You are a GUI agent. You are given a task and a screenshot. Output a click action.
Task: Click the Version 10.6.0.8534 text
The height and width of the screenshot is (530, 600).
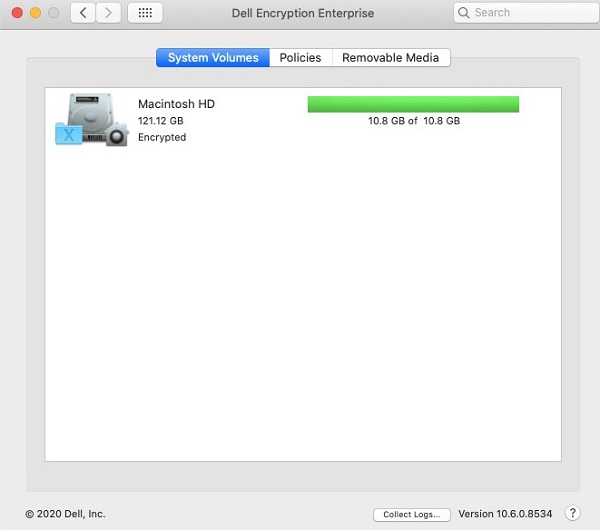point(505,514)
